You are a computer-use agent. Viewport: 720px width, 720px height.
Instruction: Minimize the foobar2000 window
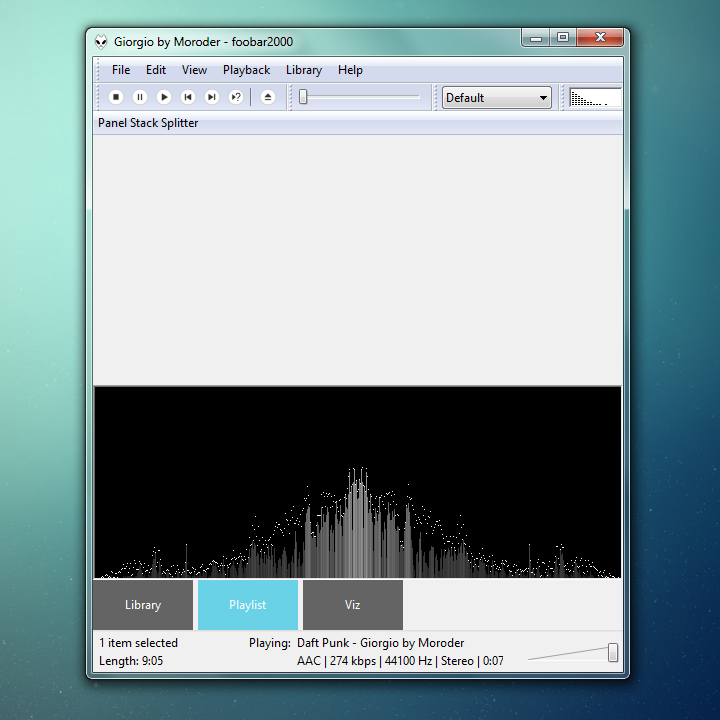[535, 38]
